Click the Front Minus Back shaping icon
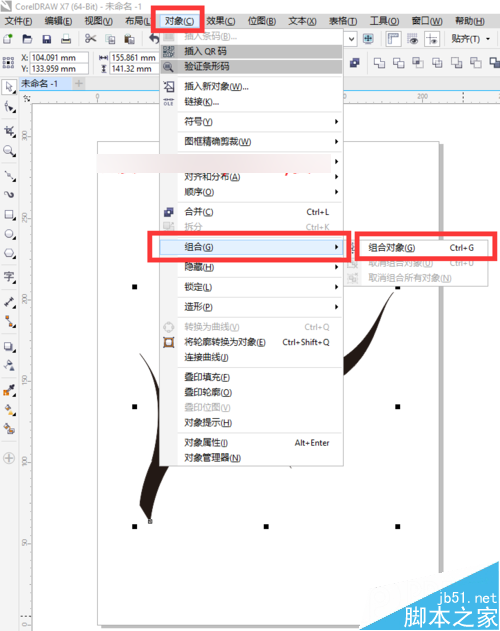Image resolution: width=500 pixels, height=631 pixels. 457,63
